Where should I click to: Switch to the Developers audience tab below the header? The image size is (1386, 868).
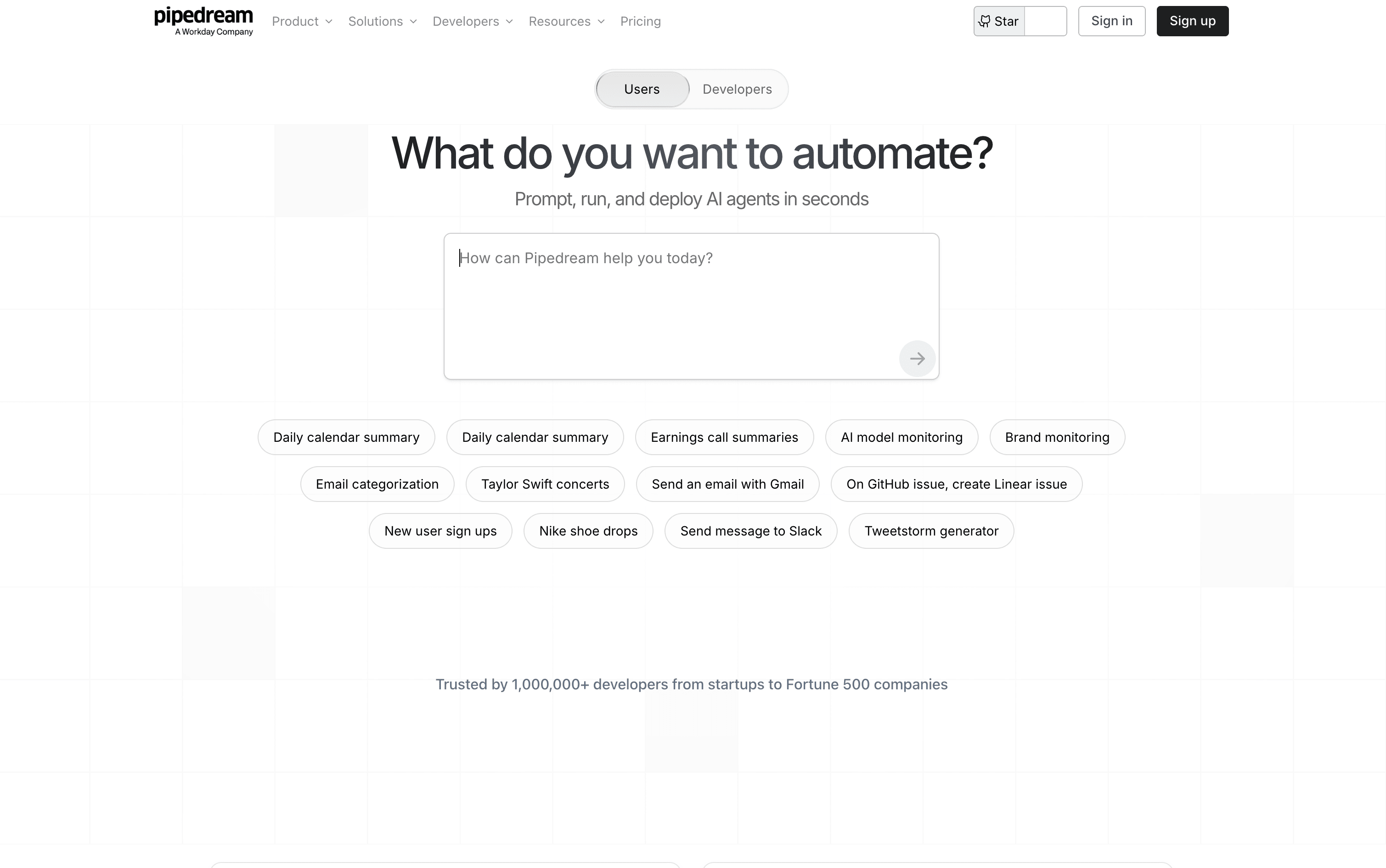pyautogui.click(x=737, y=89)
